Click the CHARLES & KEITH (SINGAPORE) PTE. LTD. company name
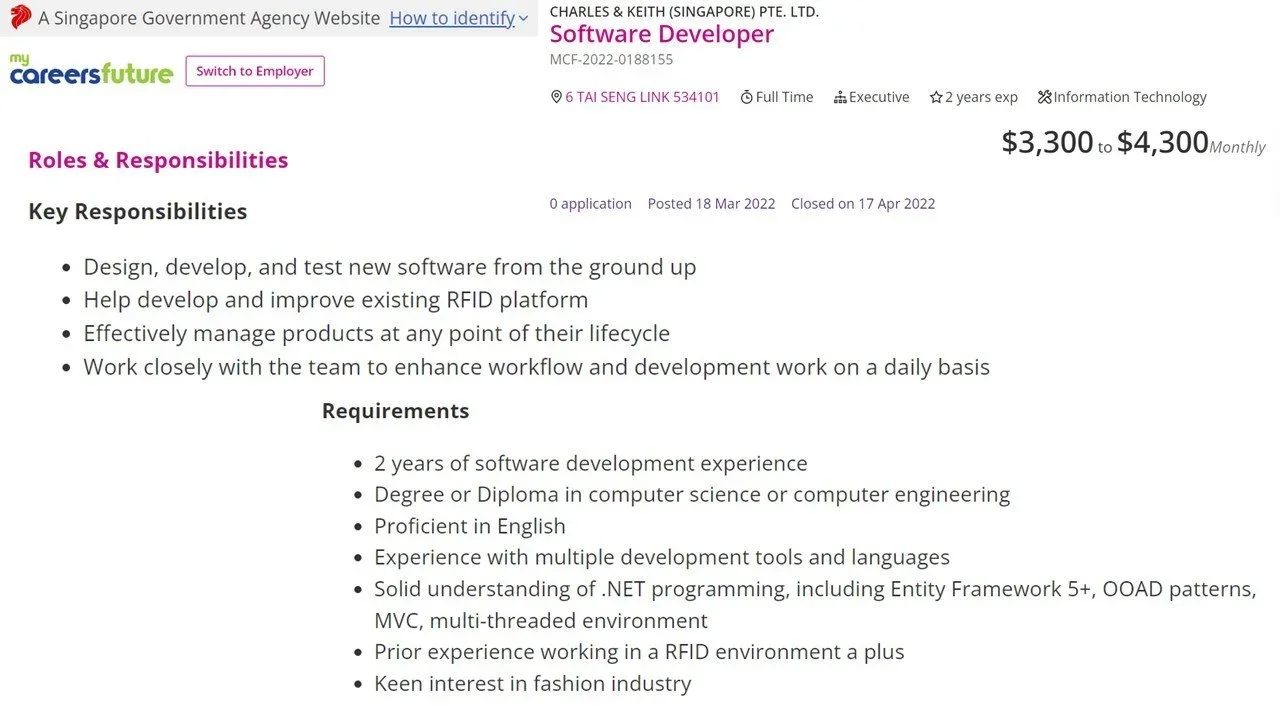The width and height of the screenshot is (1280, 720). [x=684, y=12]
